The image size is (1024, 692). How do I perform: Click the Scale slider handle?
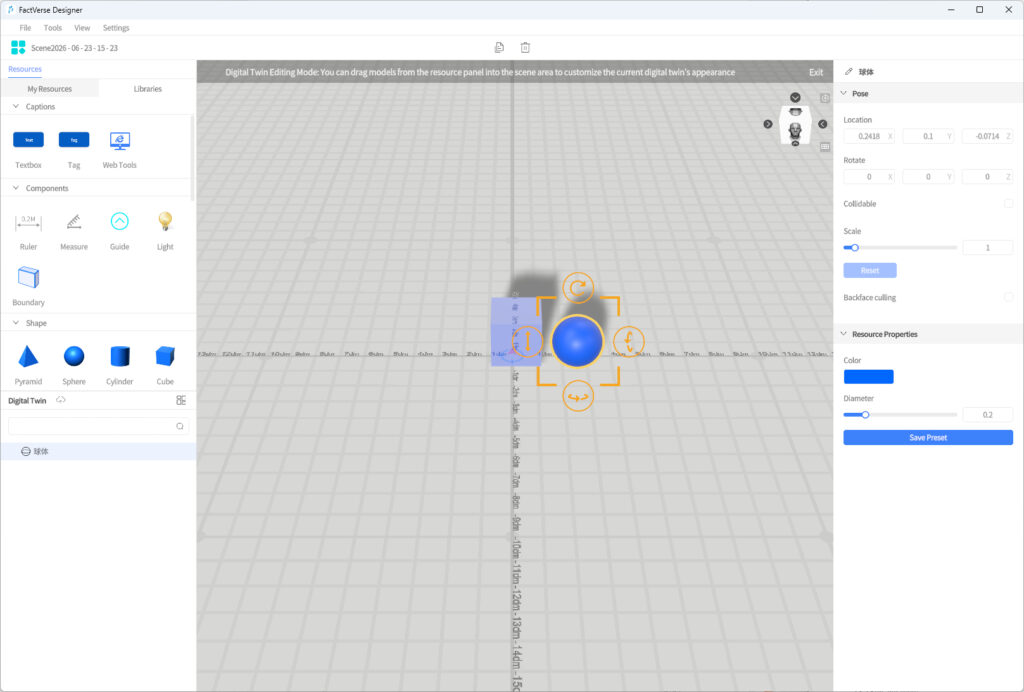click(x=854, y=247)
